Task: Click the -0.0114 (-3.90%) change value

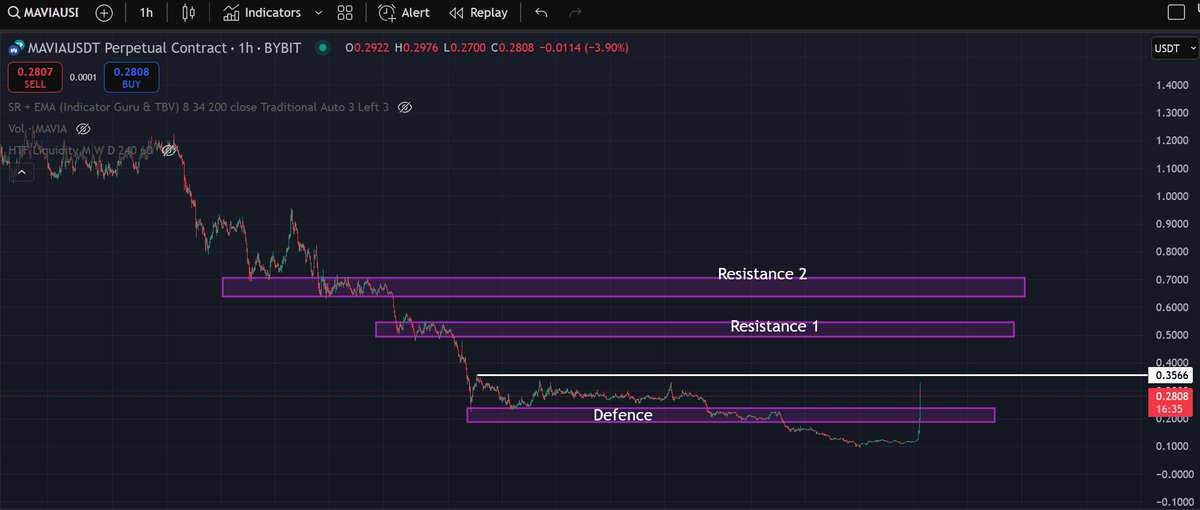Action: pyautogui.click(x=586, y=48)
